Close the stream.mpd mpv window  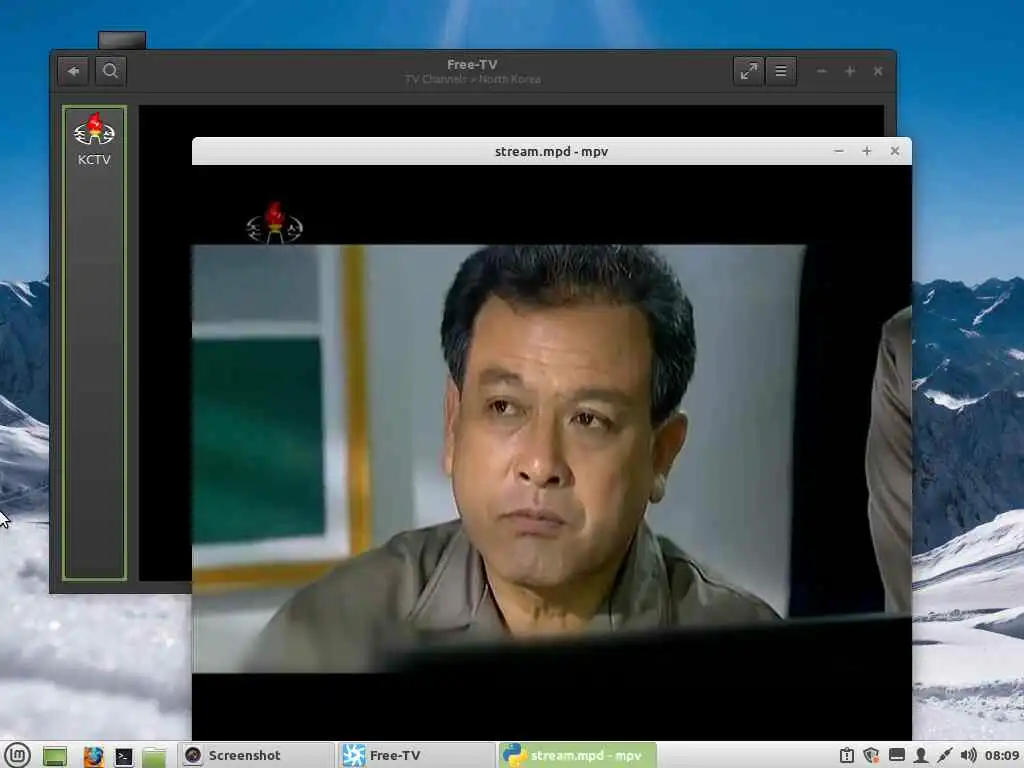(x=895, y=152)
